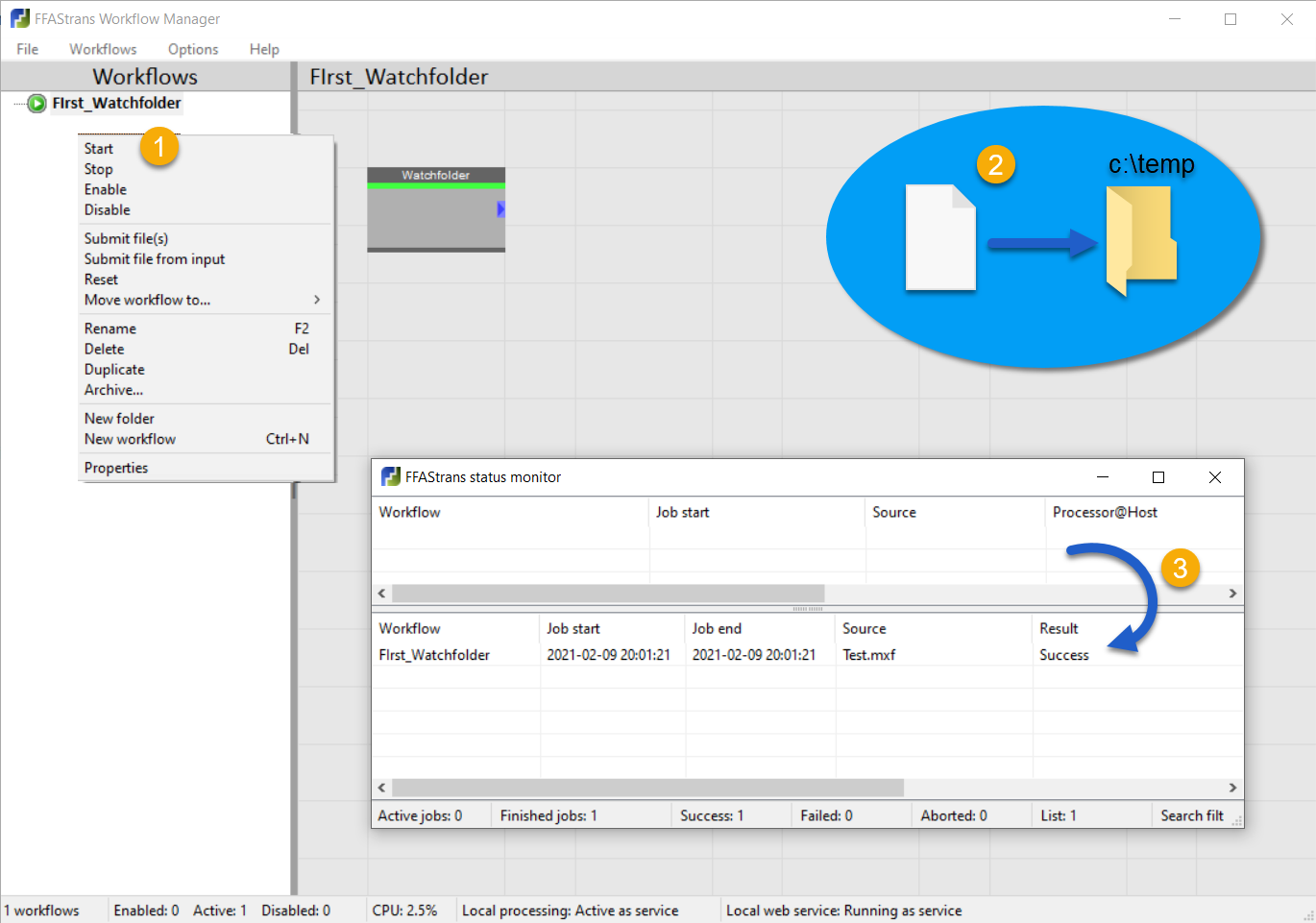
Task: Click the Search filt field in status monitor
Action: (1192, 815)
